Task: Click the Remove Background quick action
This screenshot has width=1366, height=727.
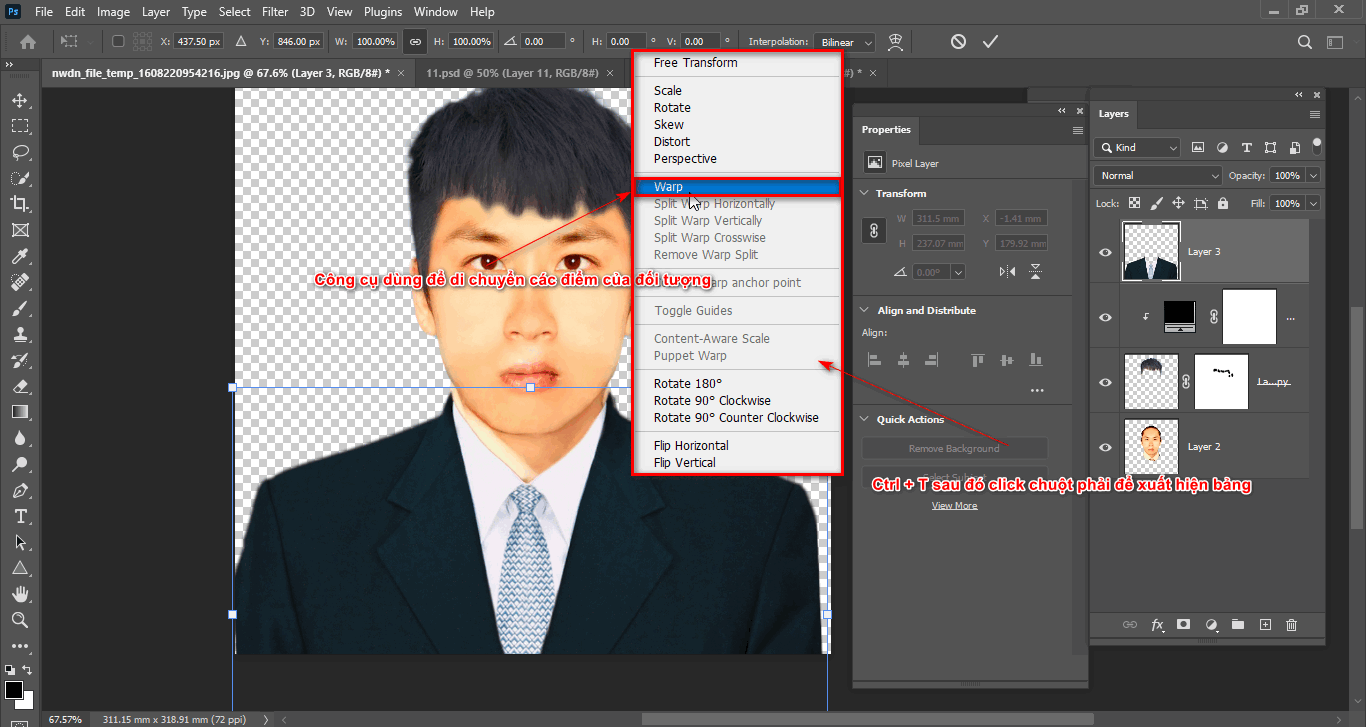Action: (x=954, y=447)
